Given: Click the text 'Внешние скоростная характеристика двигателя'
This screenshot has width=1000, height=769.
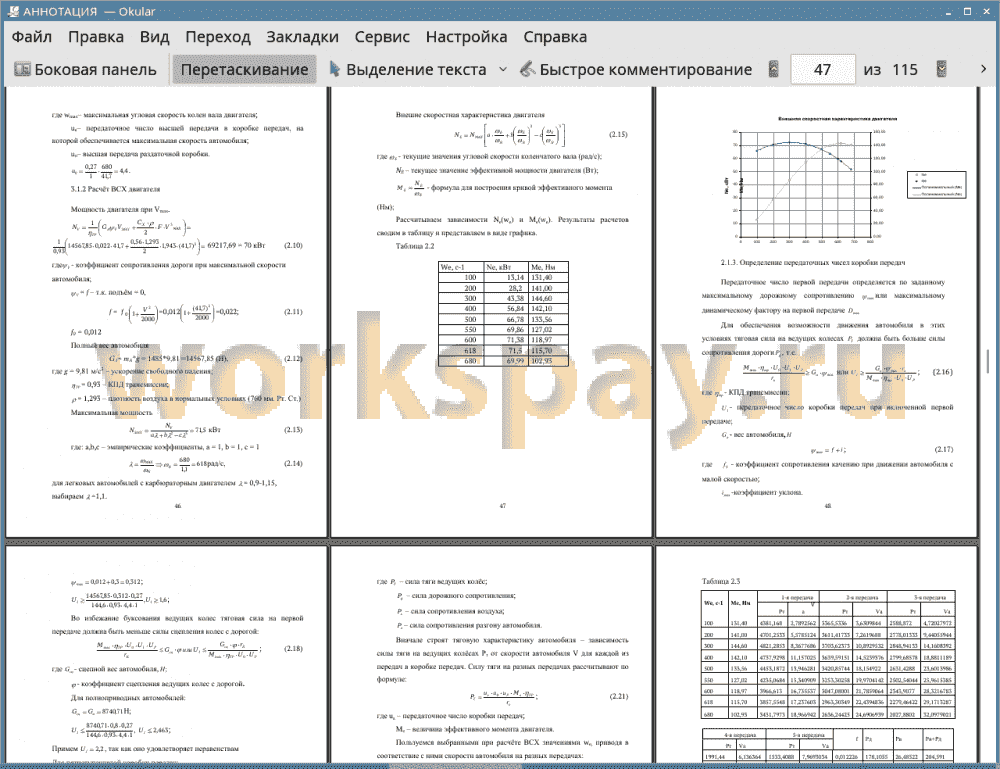Looking at the screenshot, I should click(470, 115).
